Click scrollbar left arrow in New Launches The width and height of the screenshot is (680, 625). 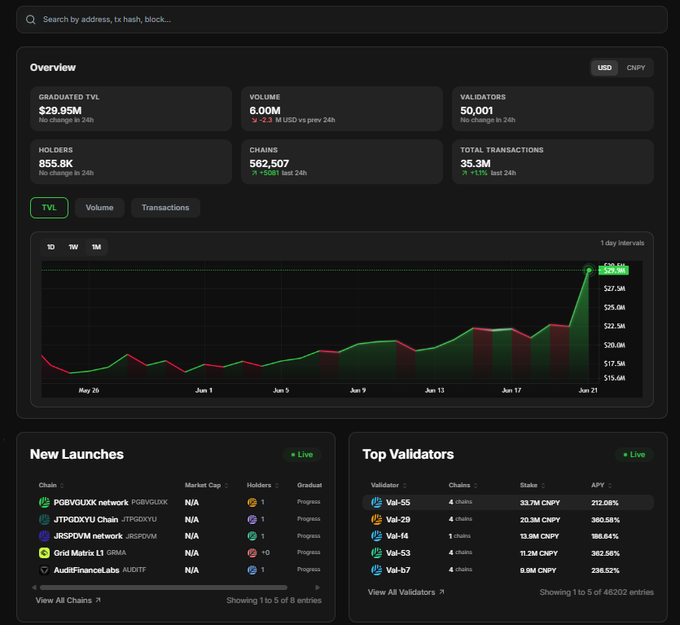pyautogui.click(x=34, y=587)
